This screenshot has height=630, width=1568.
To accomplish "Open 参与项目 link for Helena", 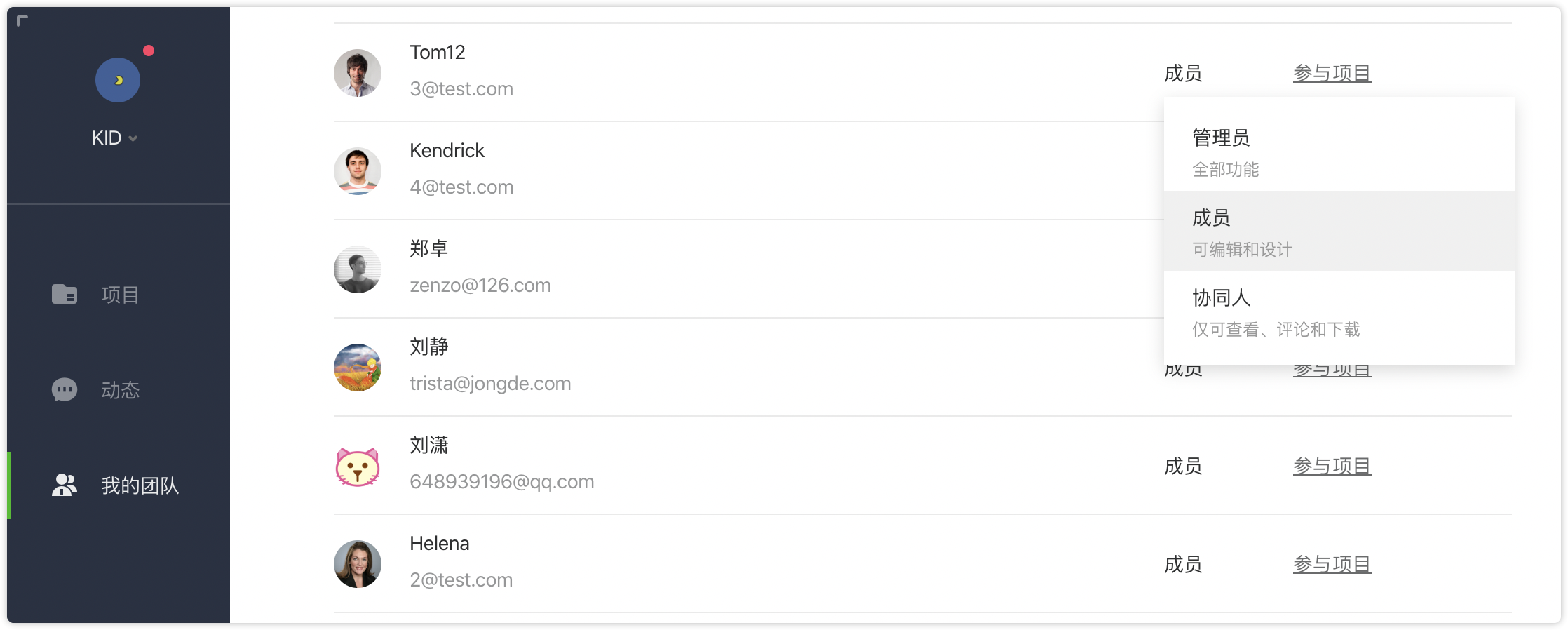I will click(x=1332, y=564).
